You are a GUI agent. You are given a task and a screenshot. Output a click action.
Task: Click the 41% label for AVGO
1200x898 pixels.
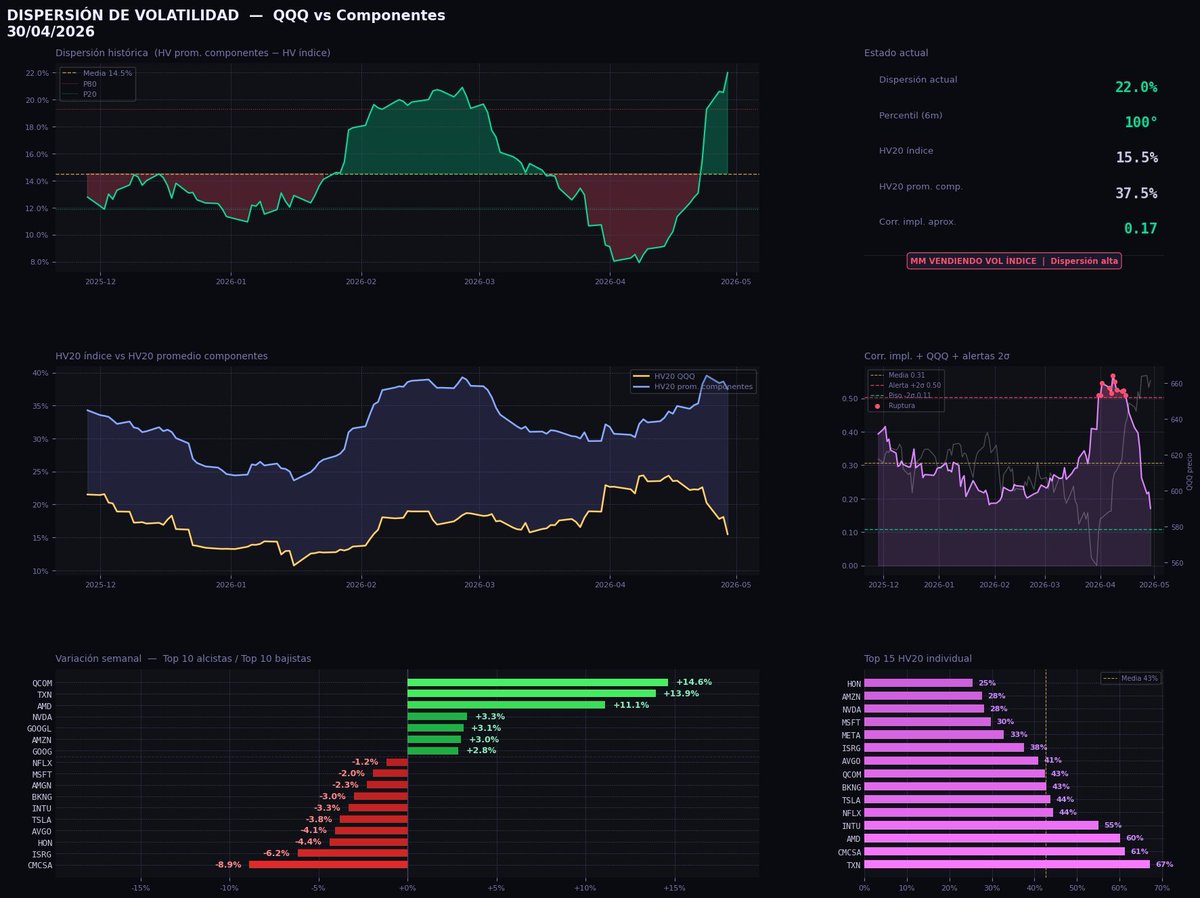pyautogui.click(x=1052, y=760)
